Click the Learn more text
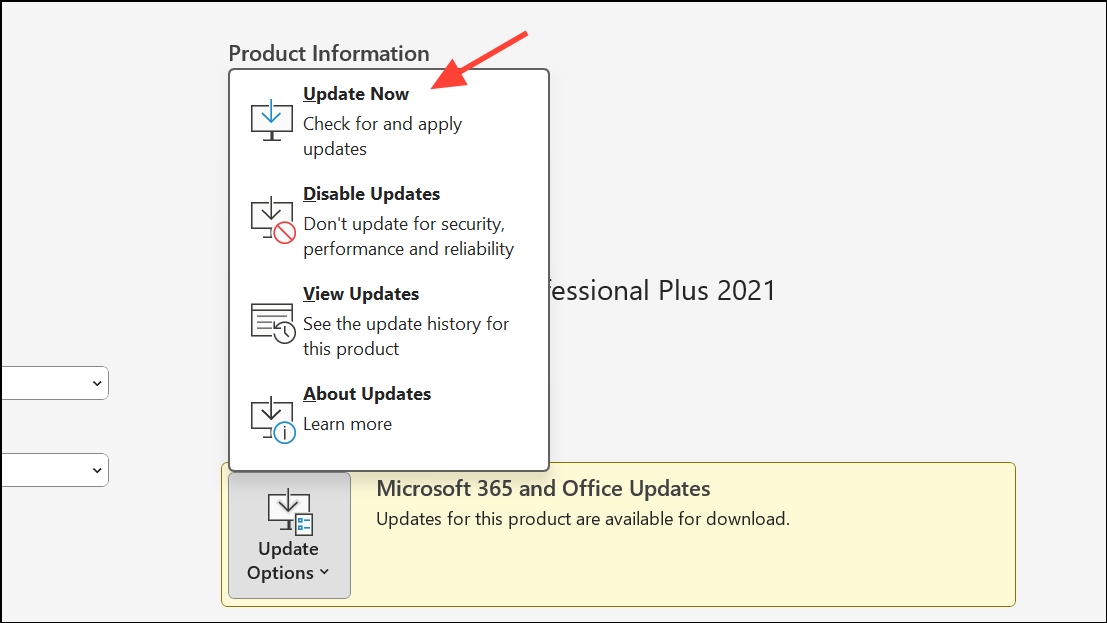 coord(347,424)
